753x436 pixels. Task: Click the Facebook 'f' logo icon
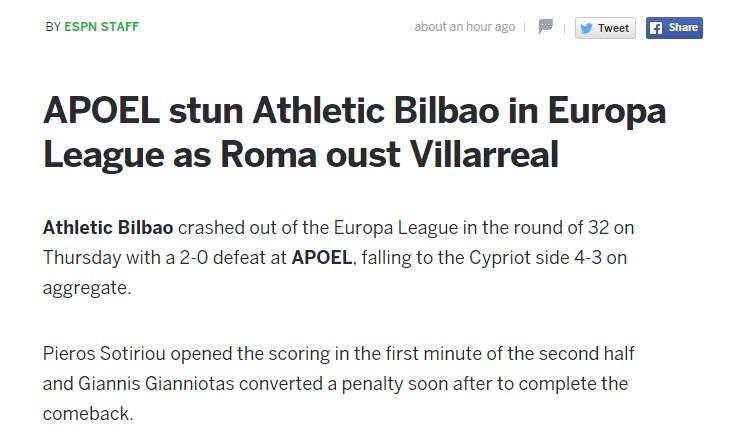coord(657,28)
